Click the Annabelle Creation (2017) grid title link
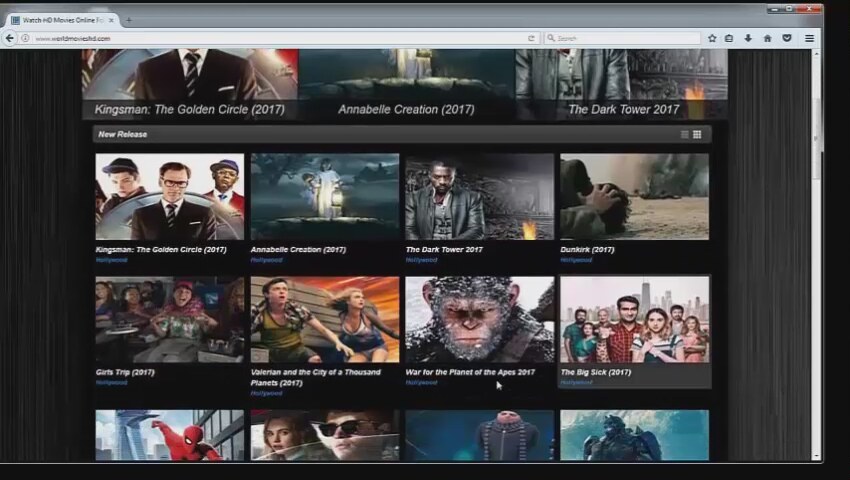Image resolution: width=850 pixels, height=480 pixels. click(x=298, y=249)
